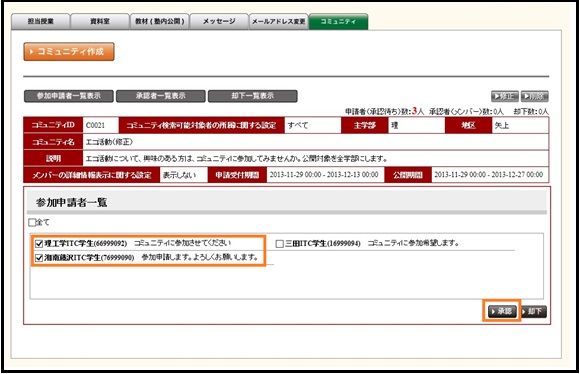The width and height of the screenshot is (580, 374).
Task: Select the green コミュニティ tab
Action: coord(338,21)
